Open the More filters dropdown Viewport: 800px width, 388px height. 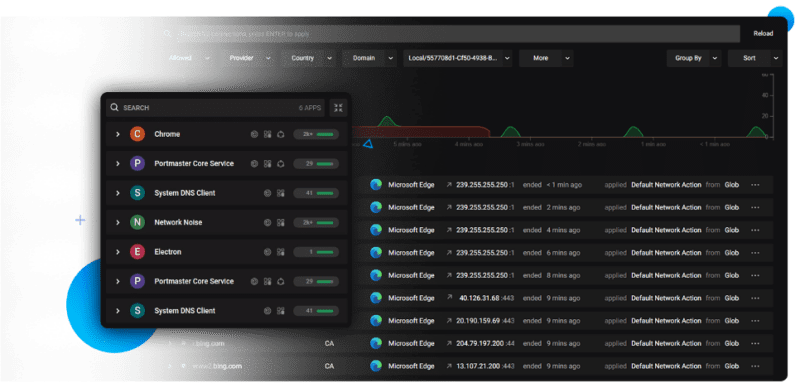(546, 58)
